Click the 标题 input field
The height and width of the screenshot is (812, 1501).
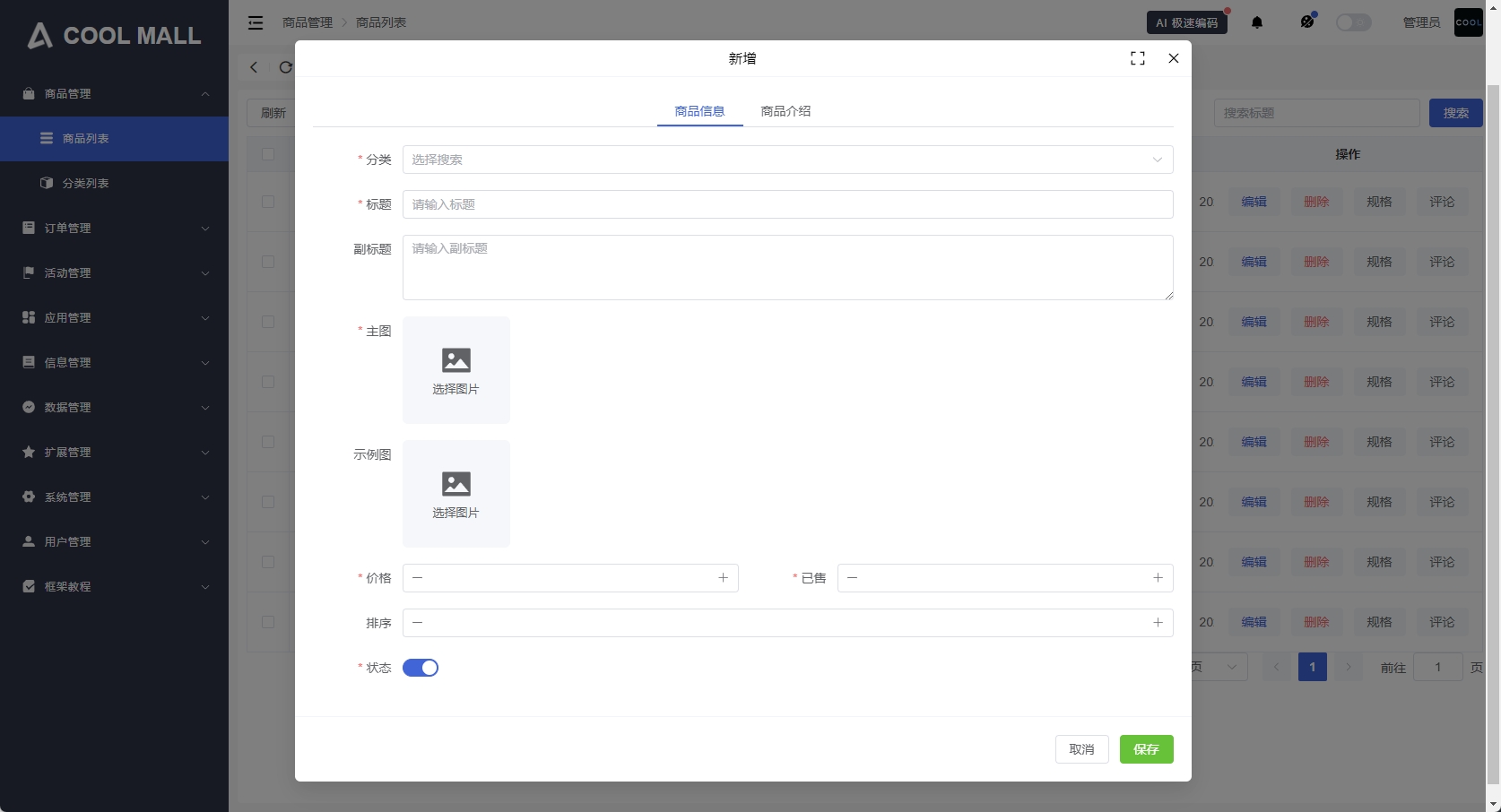point(787,204)
